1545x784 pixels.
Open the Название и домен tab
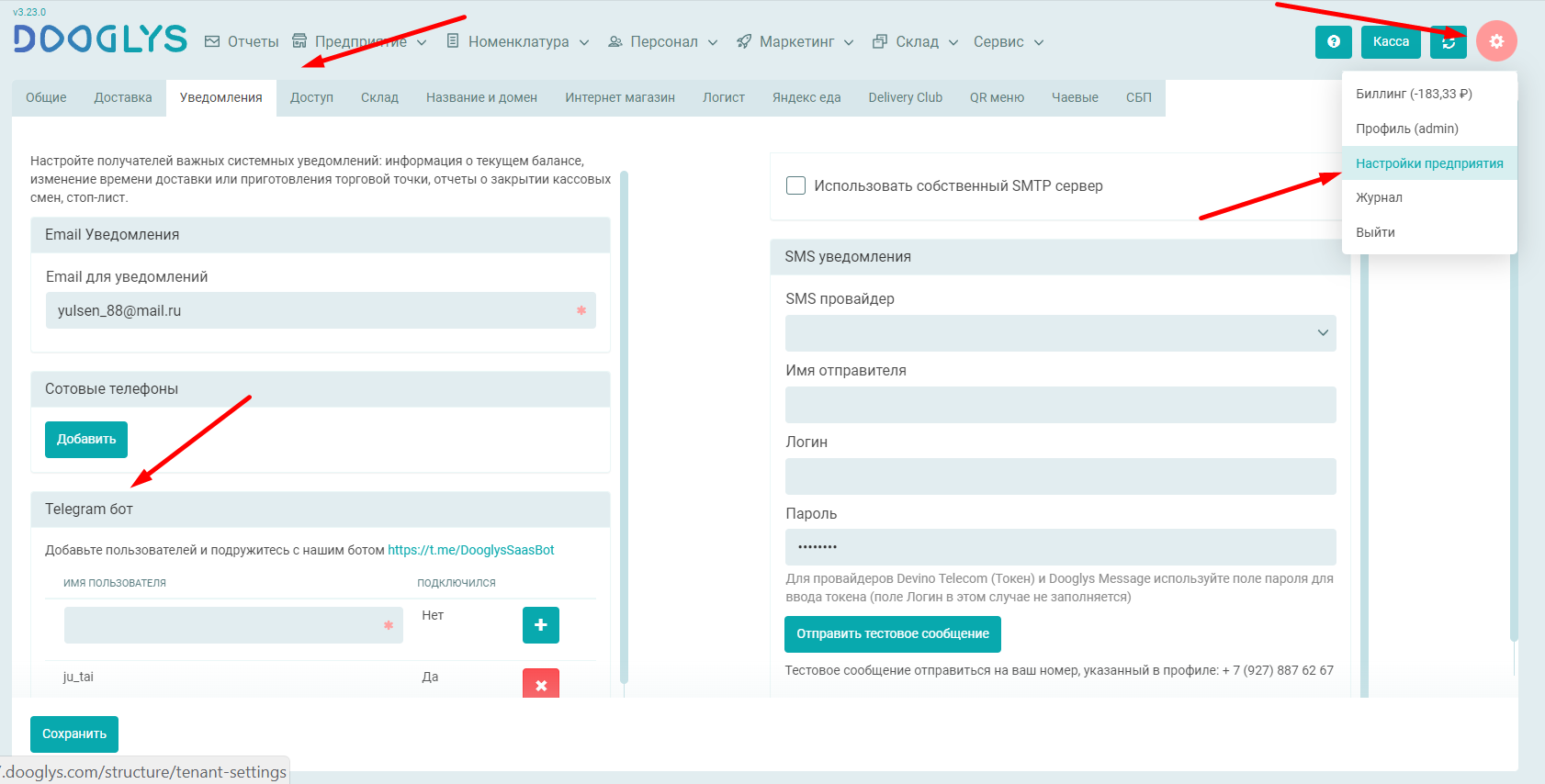tap(481, 97)
